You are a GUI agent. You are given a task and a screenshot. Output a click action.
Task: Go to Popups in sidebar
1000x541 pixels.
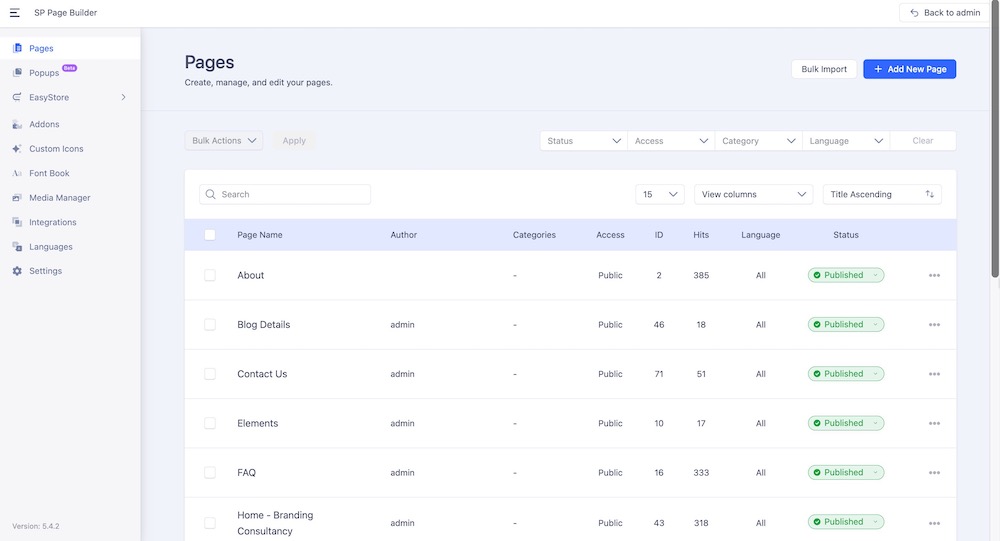coord(44,73)
